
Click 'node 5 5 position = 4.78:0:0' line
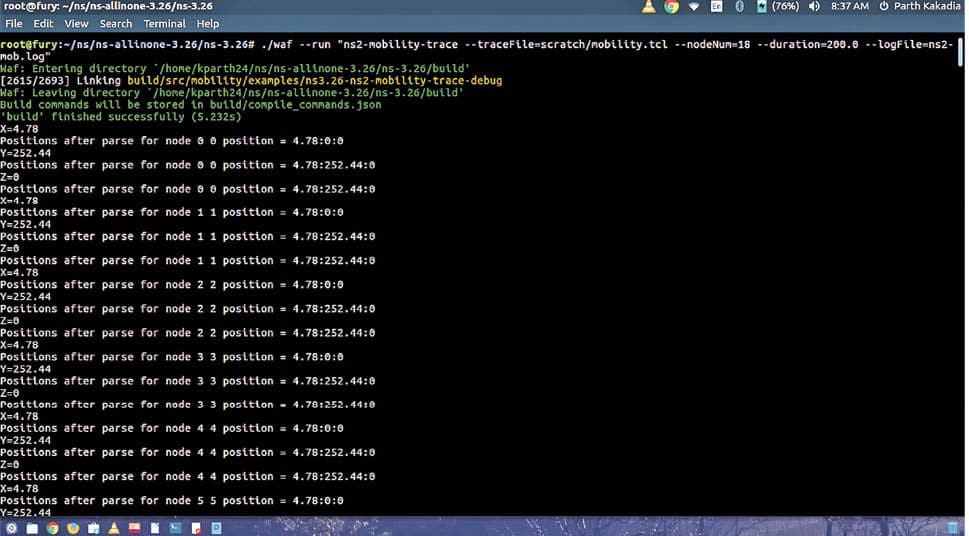pos(172,501)
